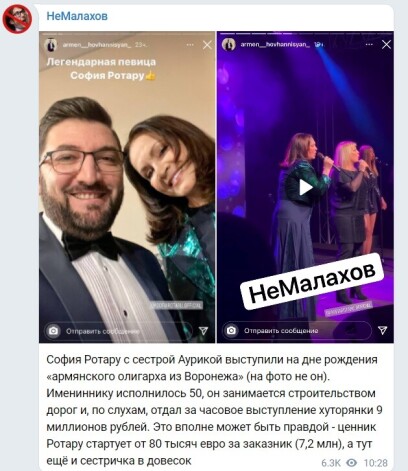
Task: Play the stage performance video
Action: [x=305, y=187]
